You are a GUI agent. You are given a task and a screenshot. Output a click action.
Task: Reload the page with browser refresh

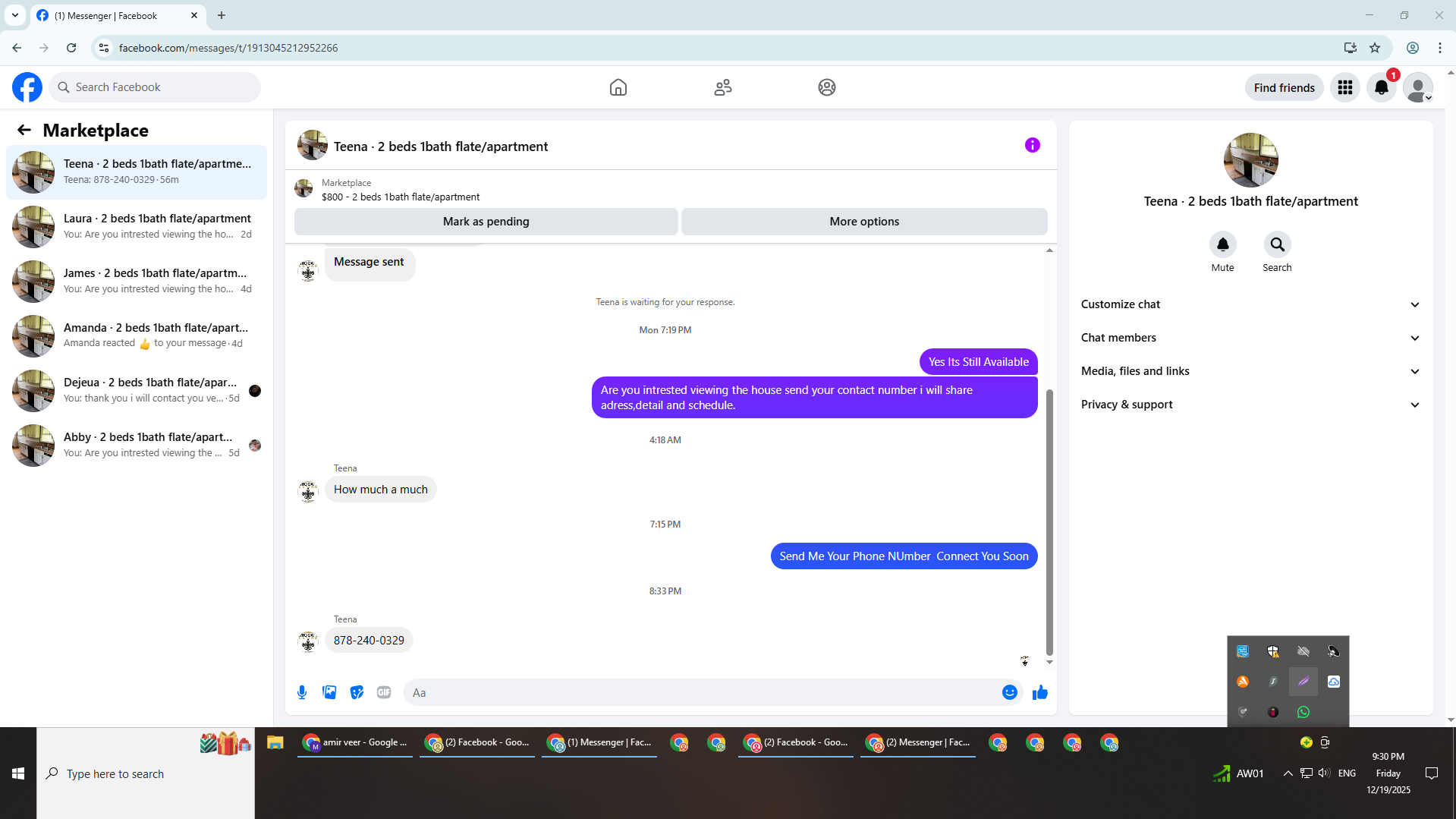pyautogui.click(x=71, y=48)
